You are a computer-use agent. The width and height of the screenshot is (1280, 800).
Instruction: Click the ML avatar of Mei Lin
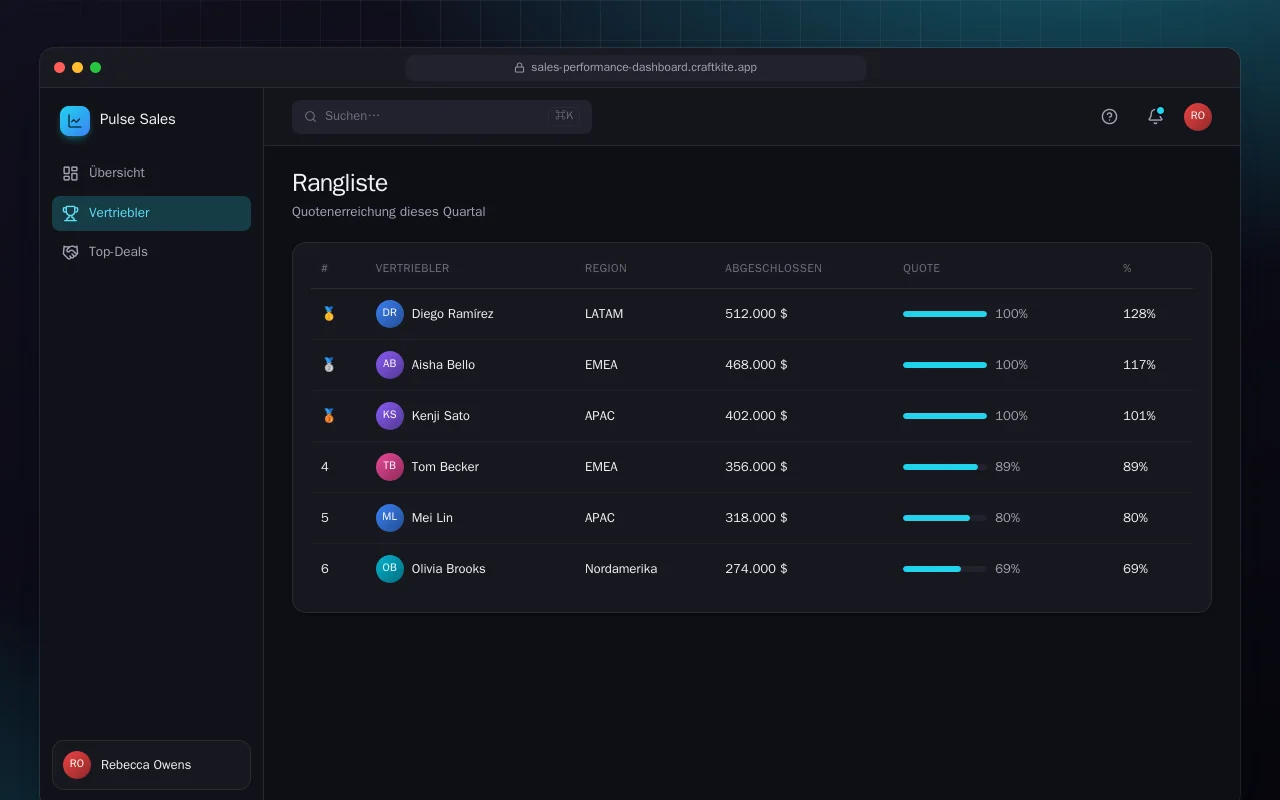[x=390, y=518]
